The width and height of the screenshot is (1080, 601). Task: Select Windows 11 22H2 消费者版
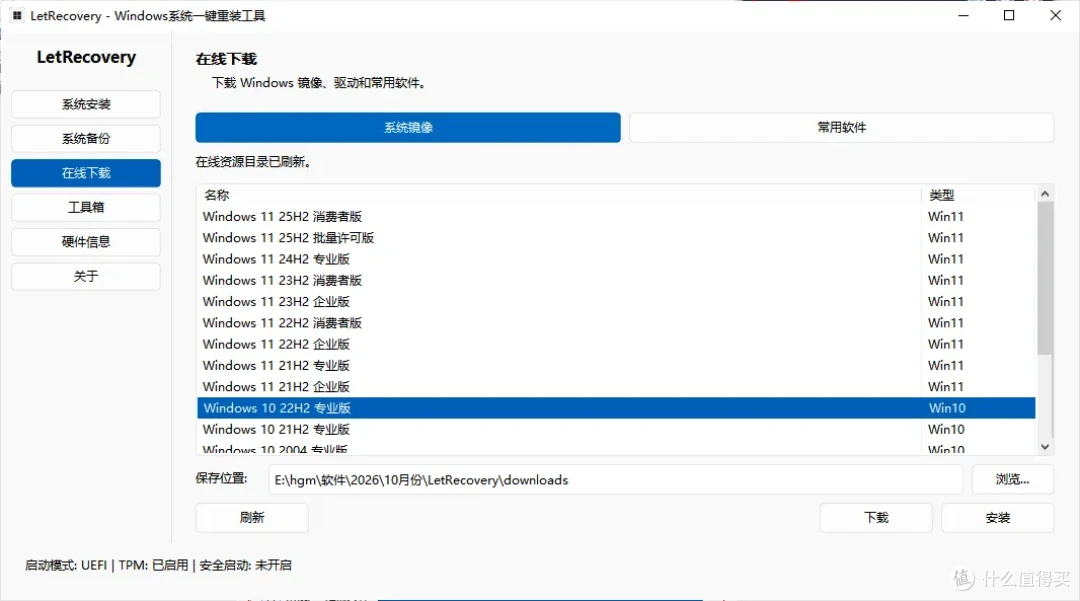616,323
